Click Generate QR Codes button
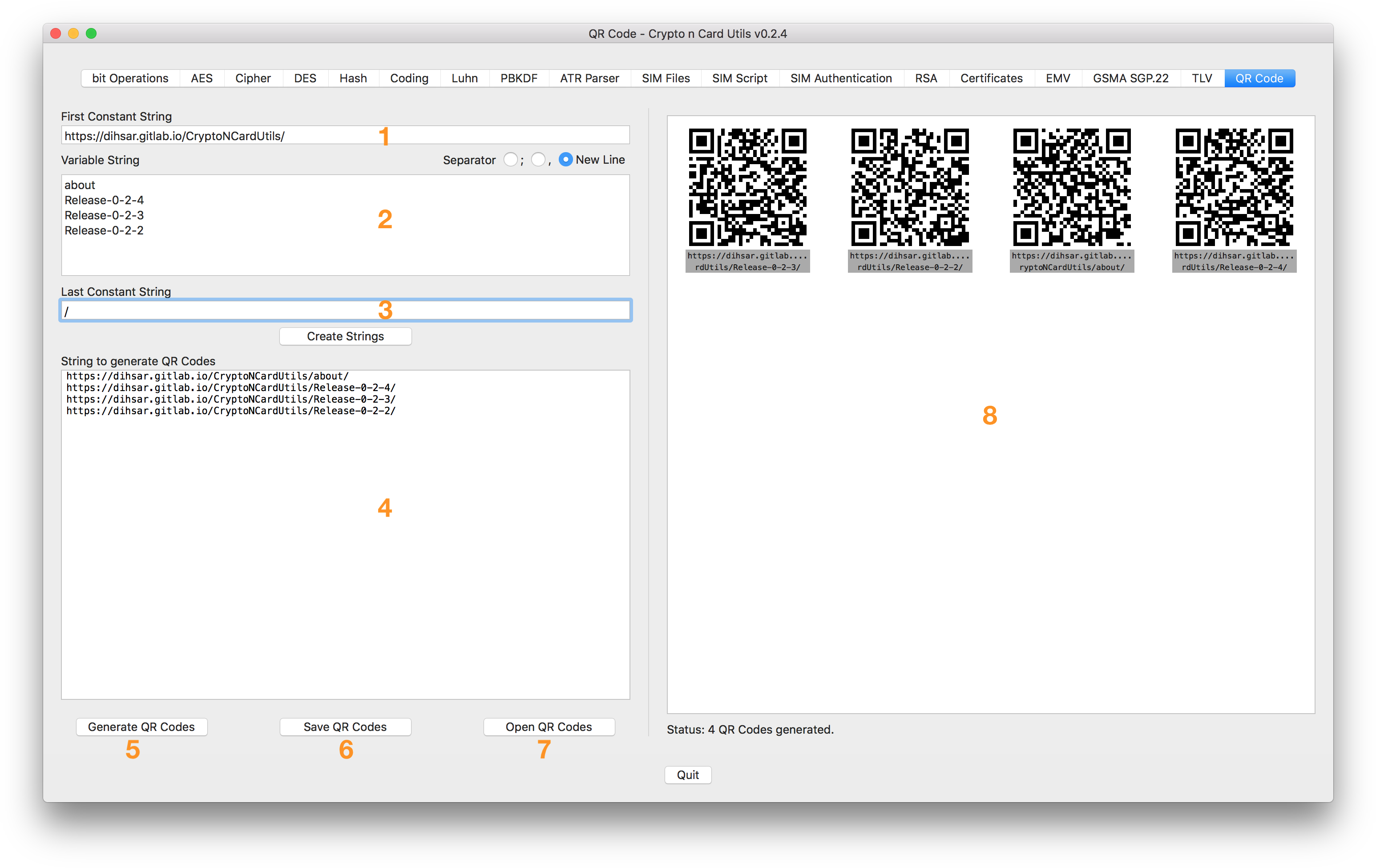Viewport: 1376px width, 868px height. (141, 726)
